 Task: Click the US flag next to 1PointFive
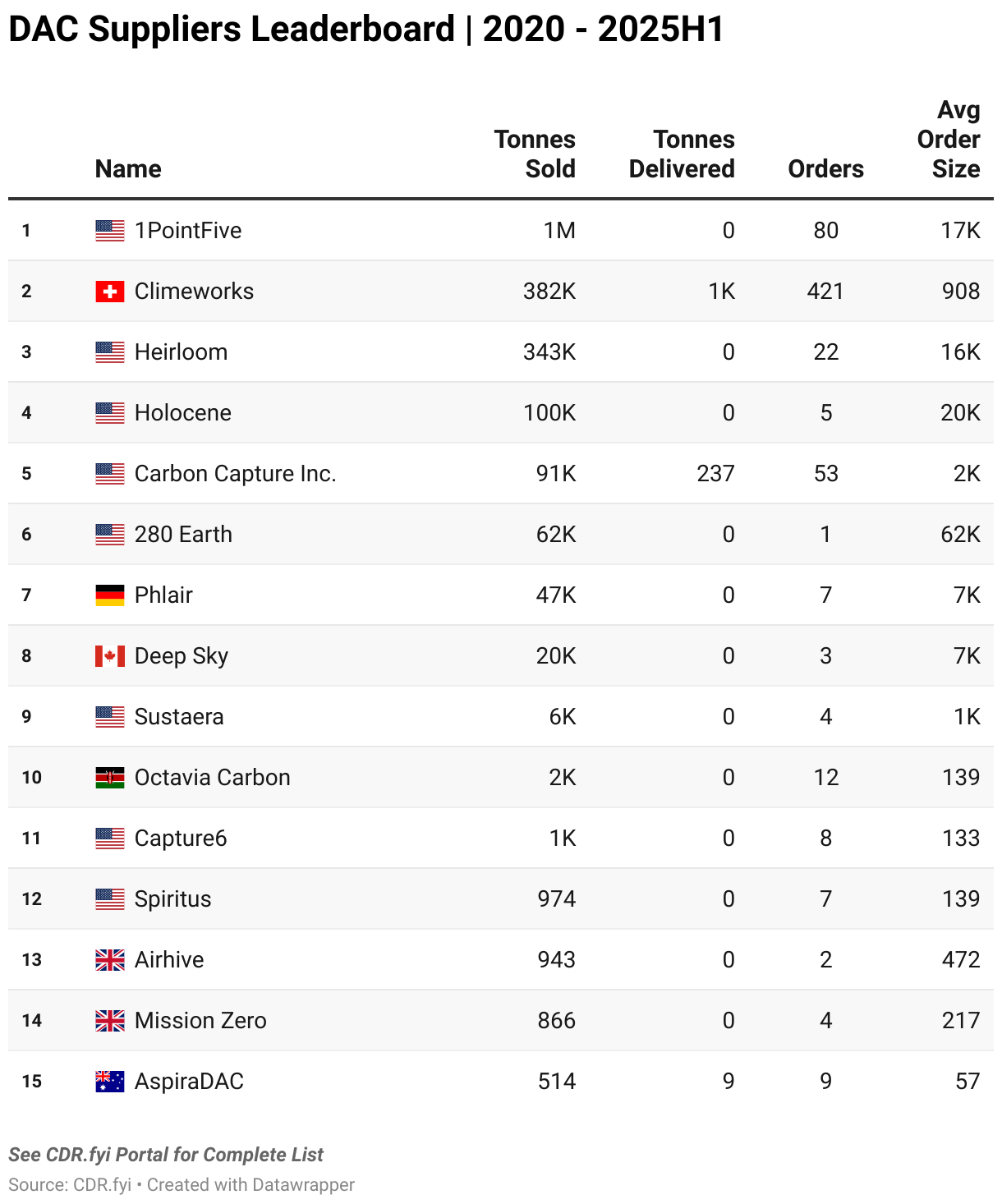coord(109,231)
